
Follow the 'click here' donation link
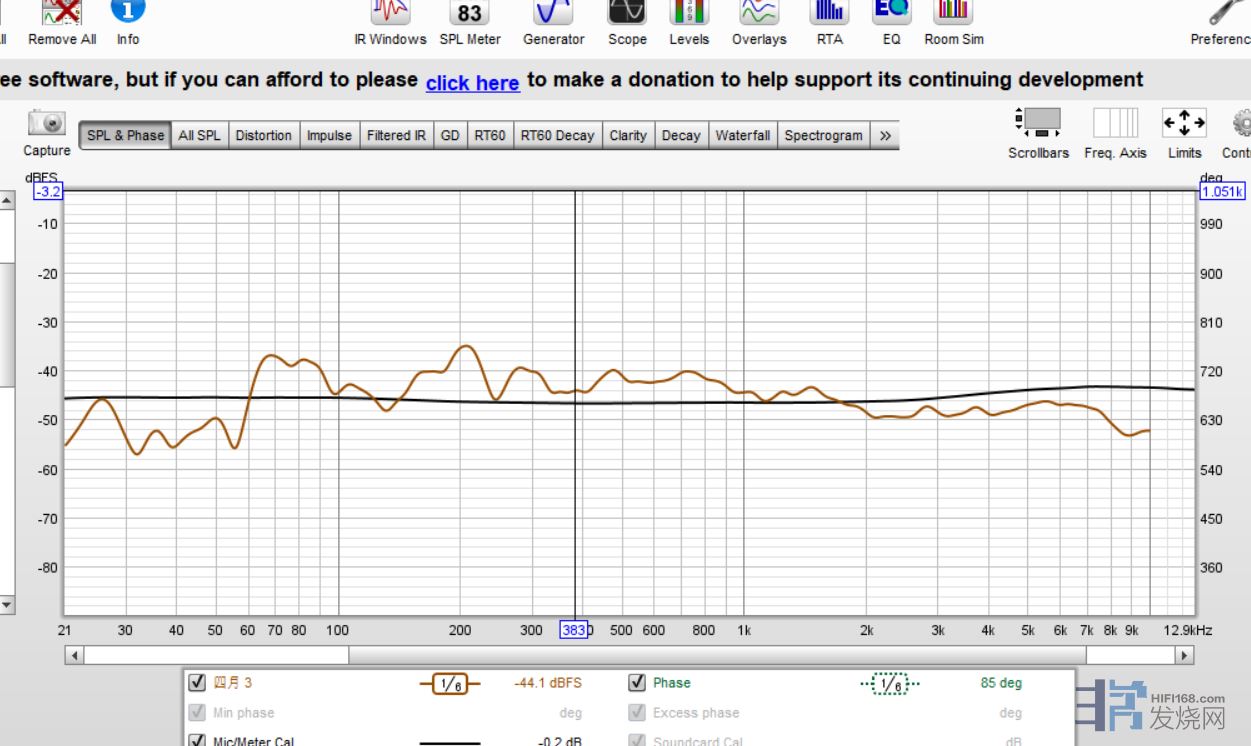pyautogui.click(x=472, y=83)
